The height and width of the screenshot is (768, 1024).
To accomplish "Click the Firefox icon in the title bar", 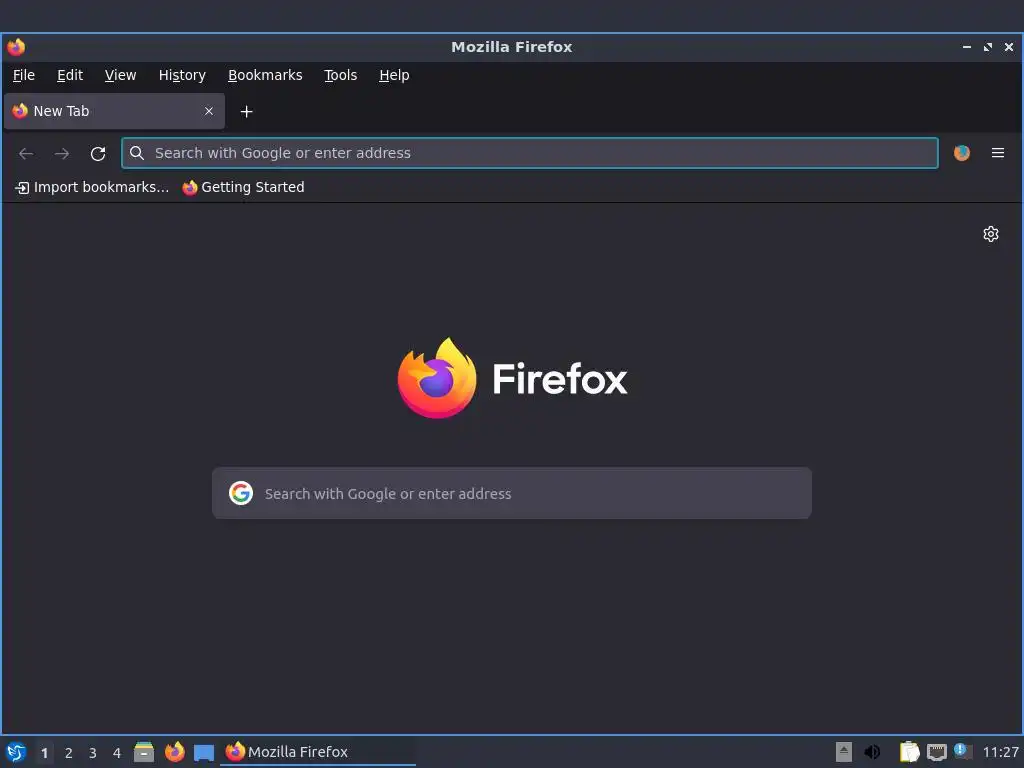I will 16,47.
